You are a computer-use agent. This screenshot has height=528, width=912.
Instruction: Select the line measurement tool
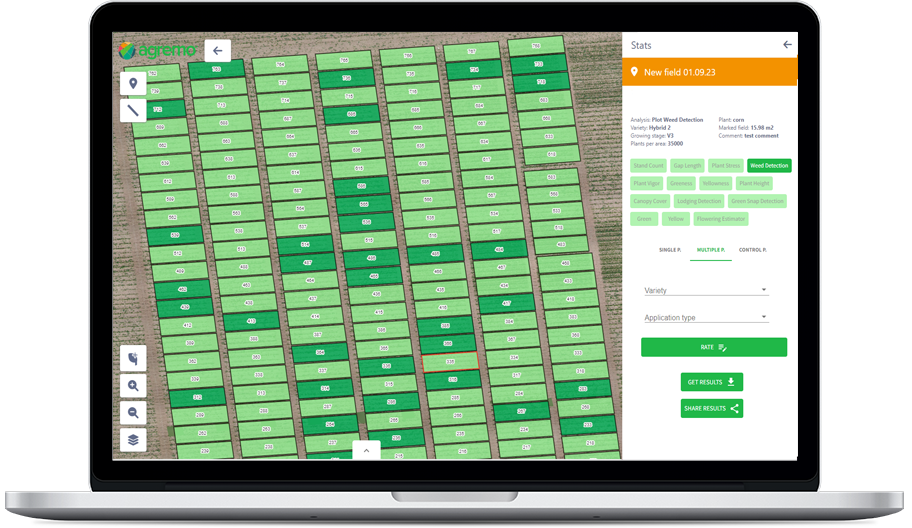pyautogui.click(x=133, y=110)
